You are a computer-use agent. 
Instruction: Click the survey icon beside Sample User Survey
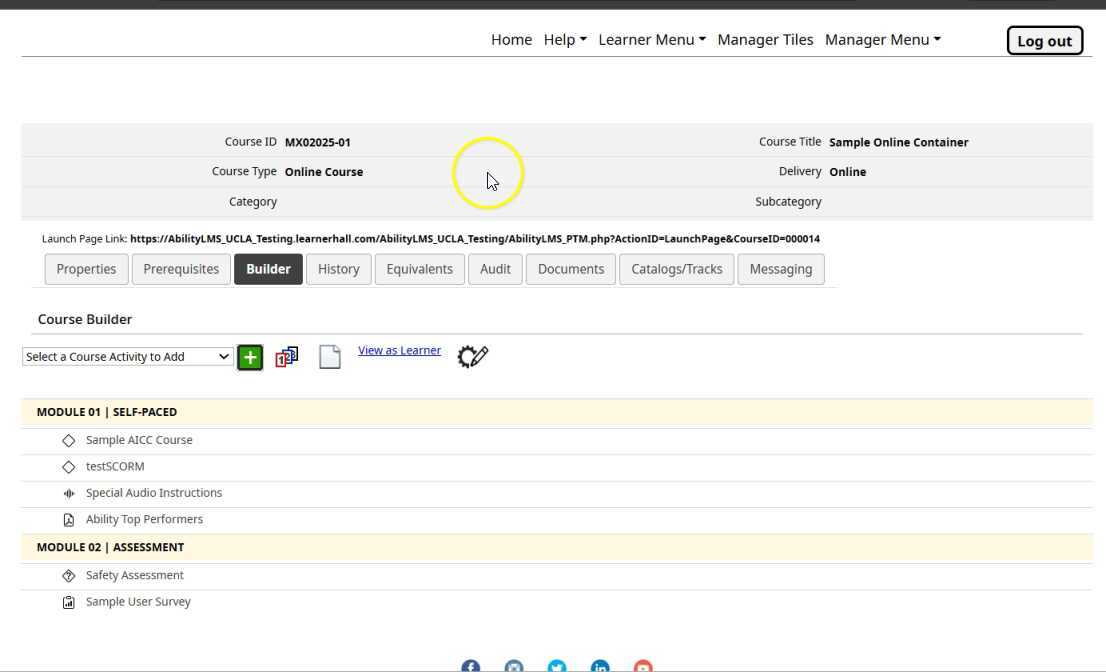(69, 602)
